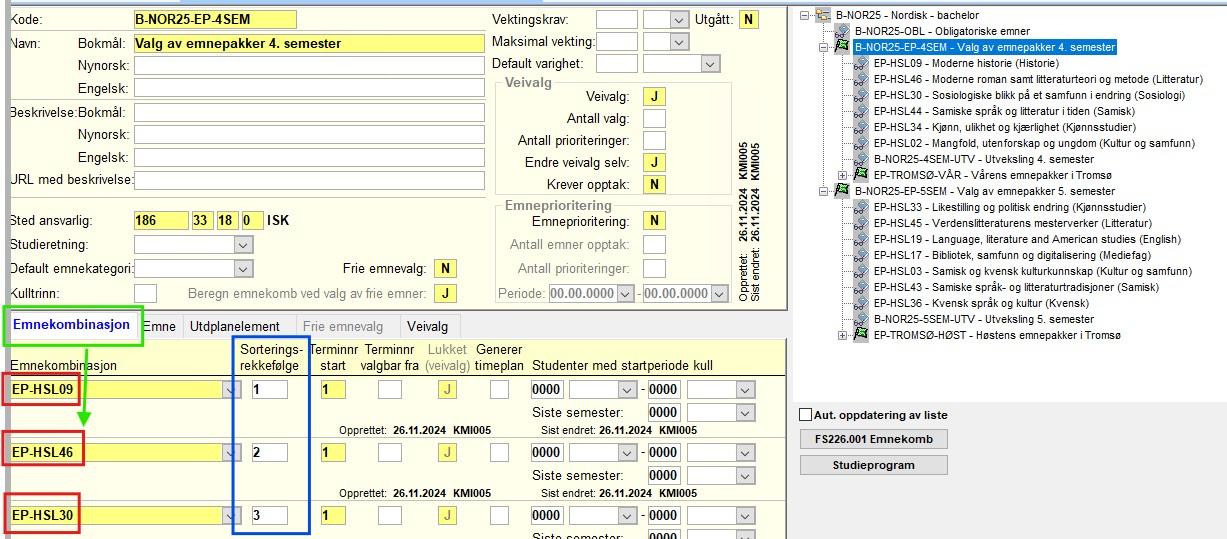Toggle Generer timeplan box for EP-HSL09 row
Viewport: 1227px width, 539px height.
pyautogui.click(x=499, y=390)
